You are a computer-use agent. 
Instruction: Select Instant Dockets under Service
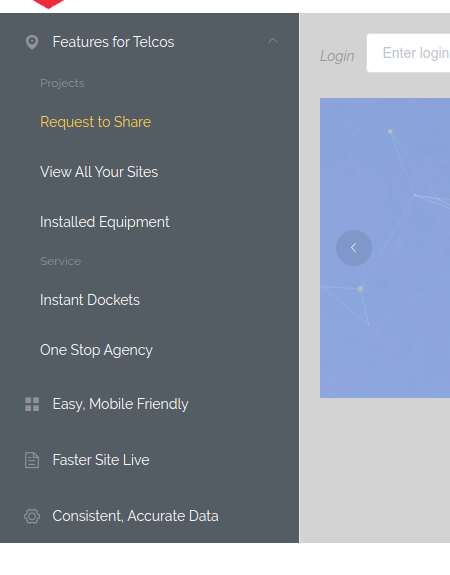click(90, 300)
